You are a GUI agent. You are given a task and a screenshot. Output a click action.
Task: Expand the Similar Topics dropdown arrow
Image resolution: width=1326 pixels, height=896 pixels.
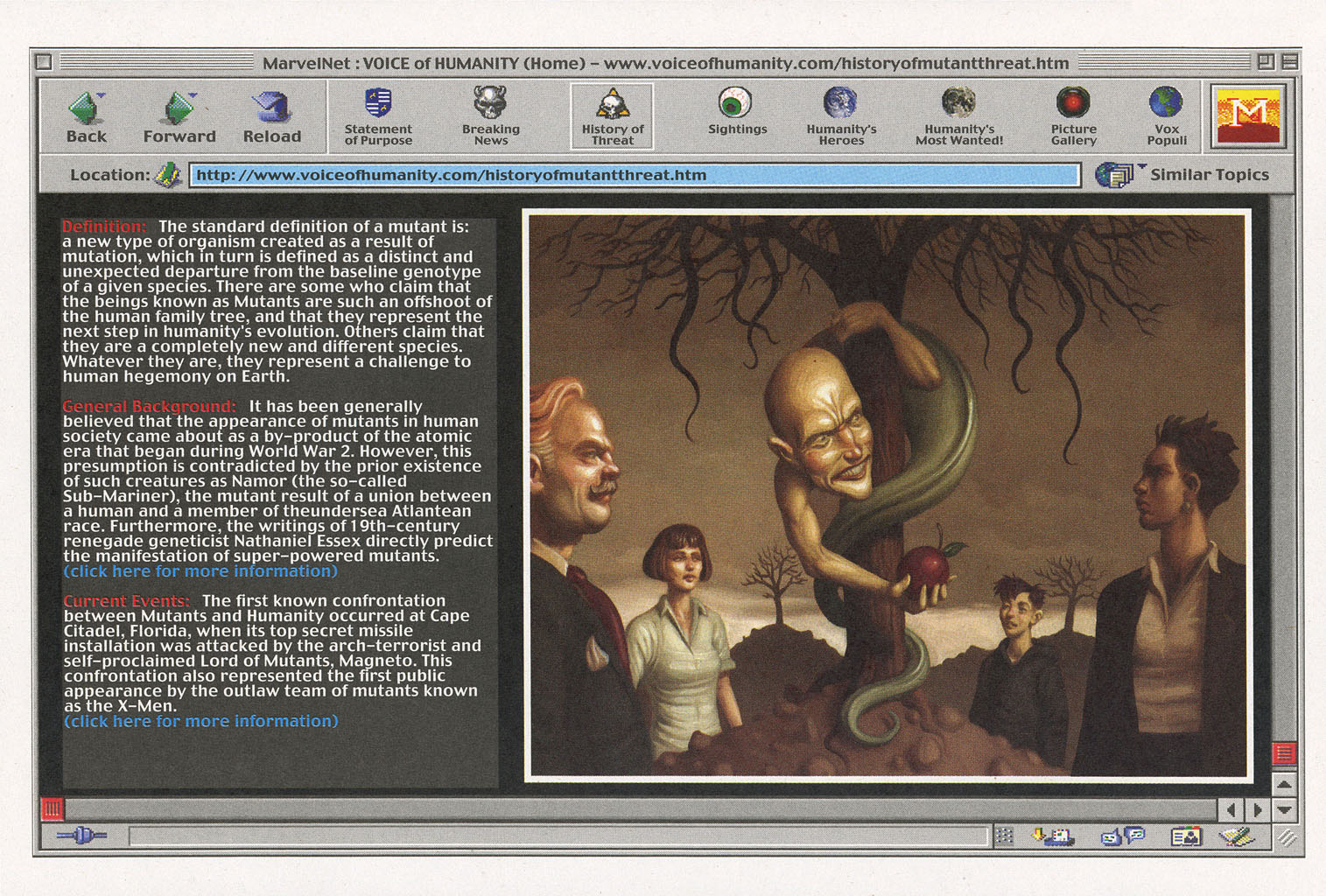[x=1141, y=165]
